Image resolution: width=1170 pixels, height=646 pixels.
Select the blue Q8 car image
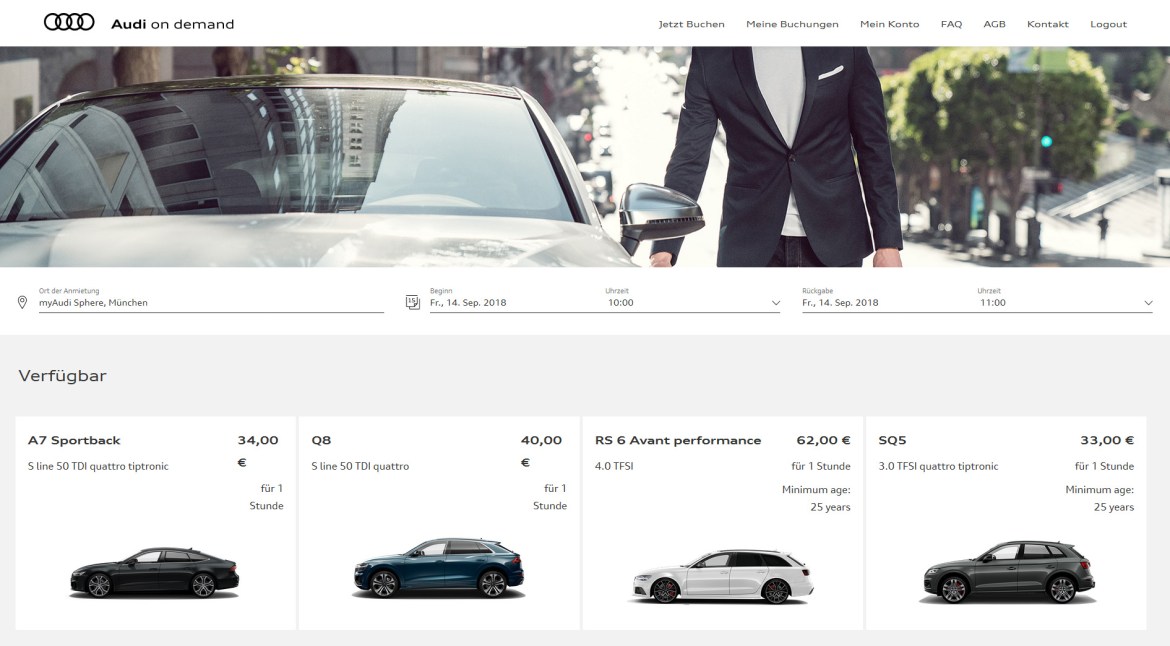pos(439,568)
